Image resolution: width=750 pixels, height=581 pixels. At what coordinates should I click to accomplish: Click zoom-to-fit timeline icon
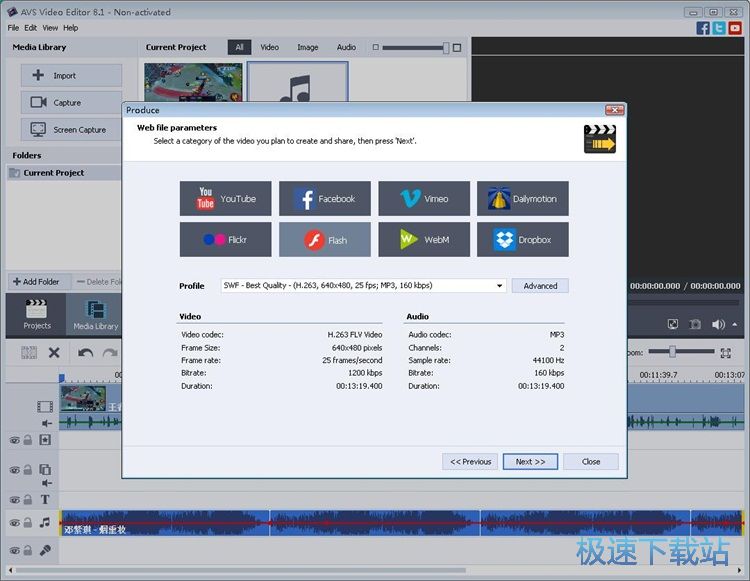point(726,353)
